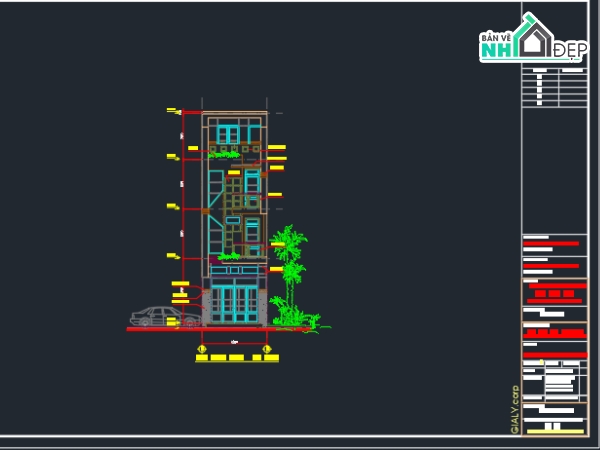The width and height of the screenshot is (600, 450).
Task: Select the car drawing beside the building
Action: [165, 317]
